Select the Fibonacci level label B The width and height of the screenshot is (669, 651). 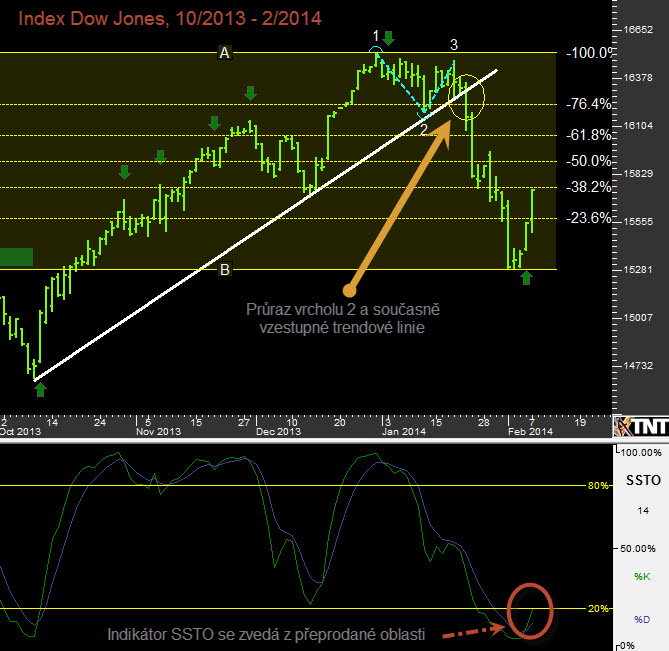point(225,270)
